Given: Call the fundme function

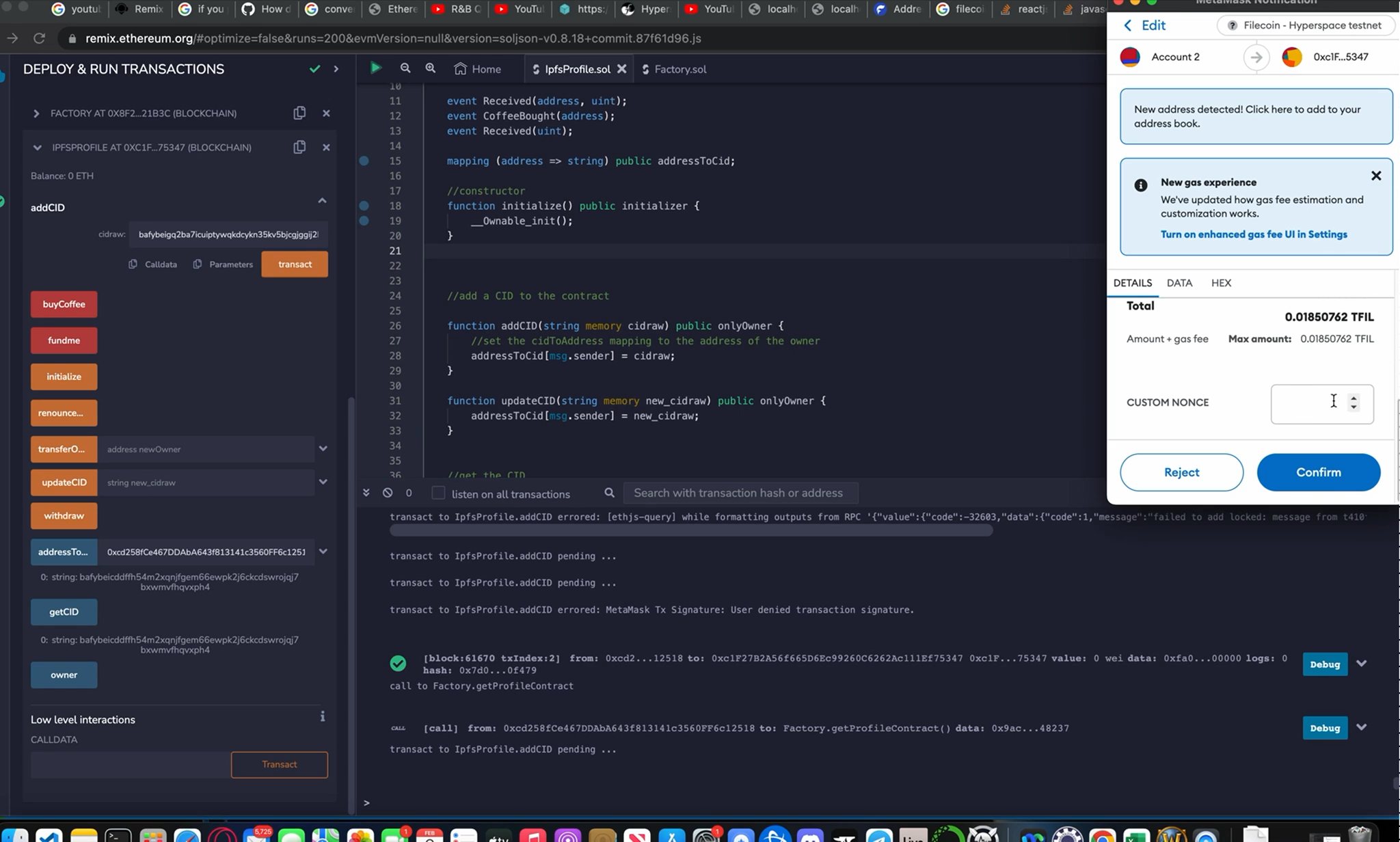Looking at the screenshot, I should (64, 340).
